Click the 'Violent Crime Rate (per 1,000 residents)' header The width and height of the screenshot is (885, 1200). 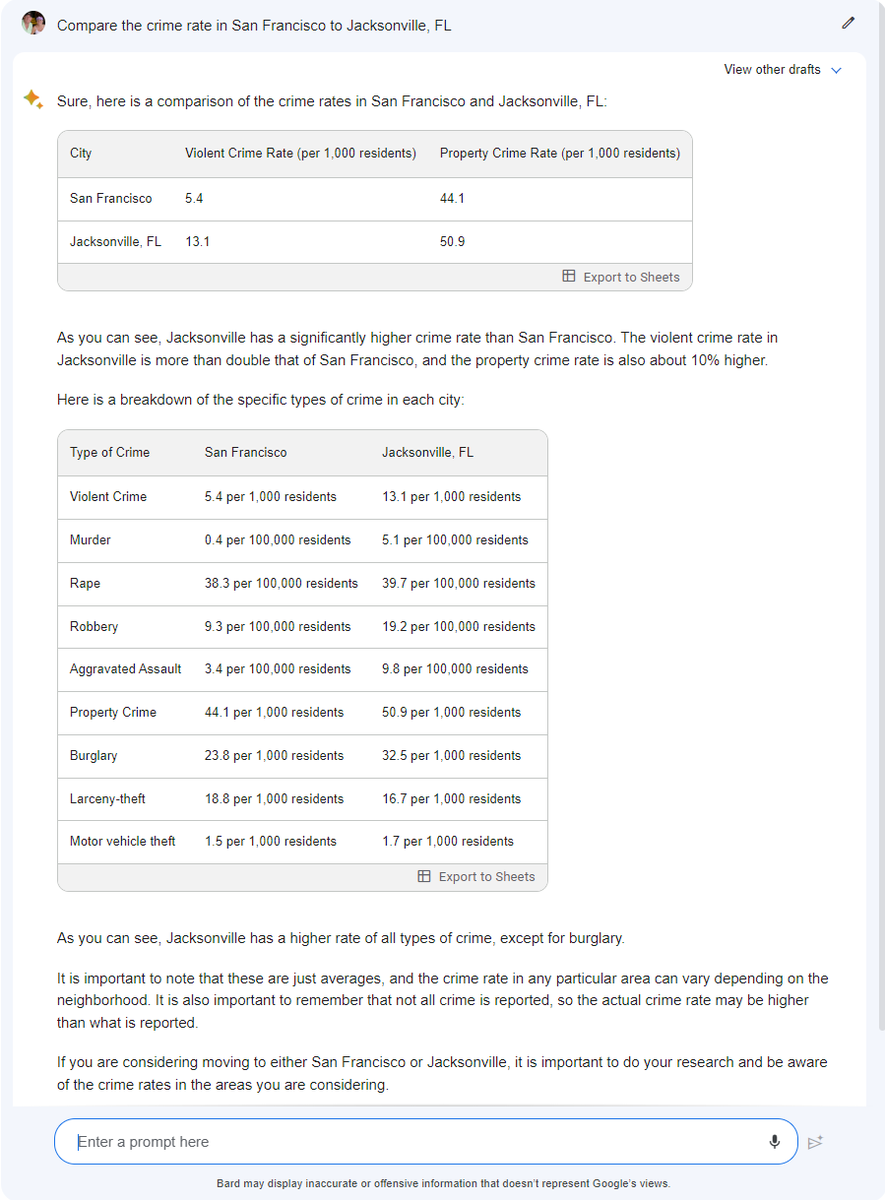(x=300, y=153)
